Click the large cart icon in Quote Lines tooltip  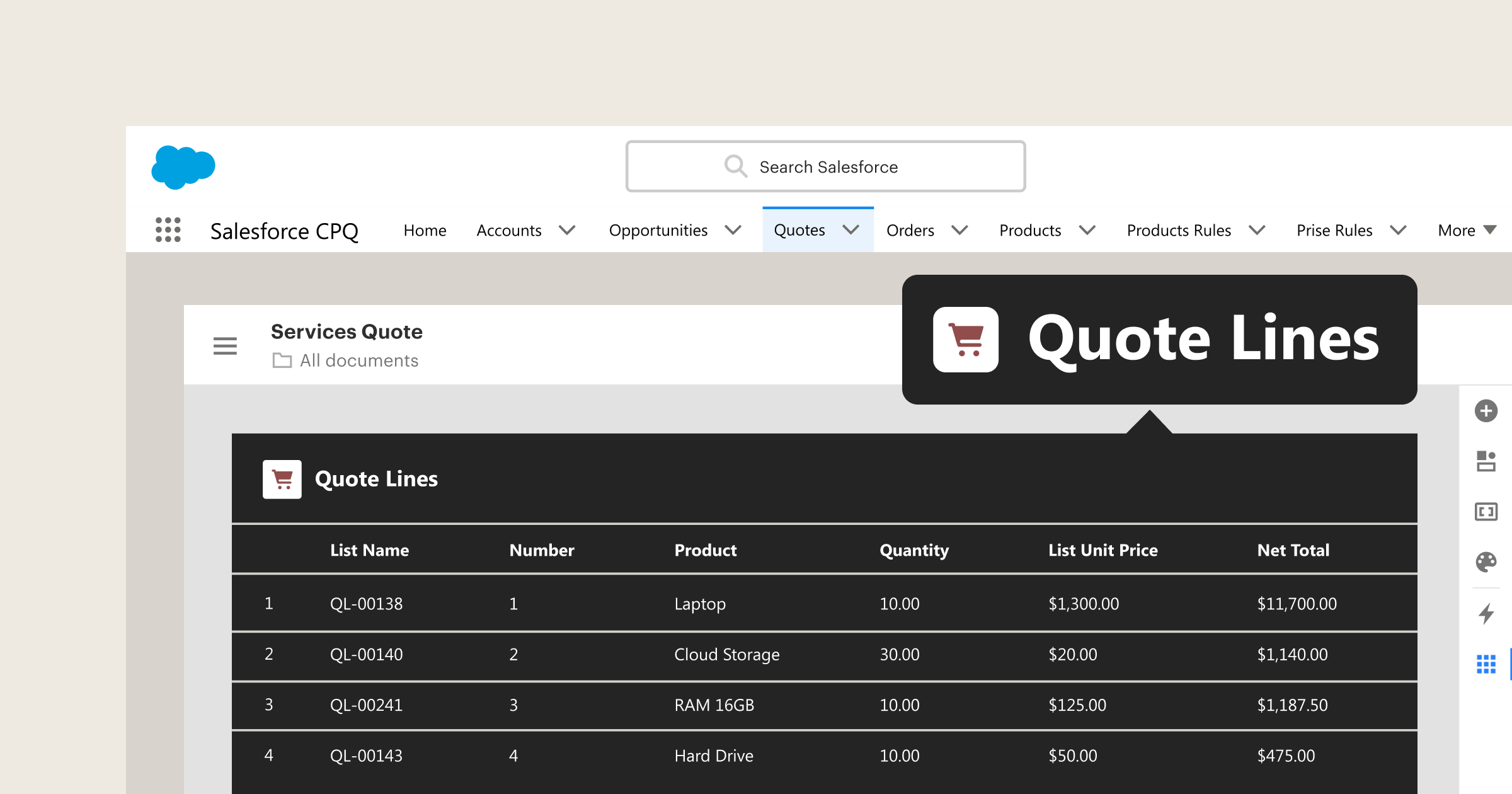point(966,340)
